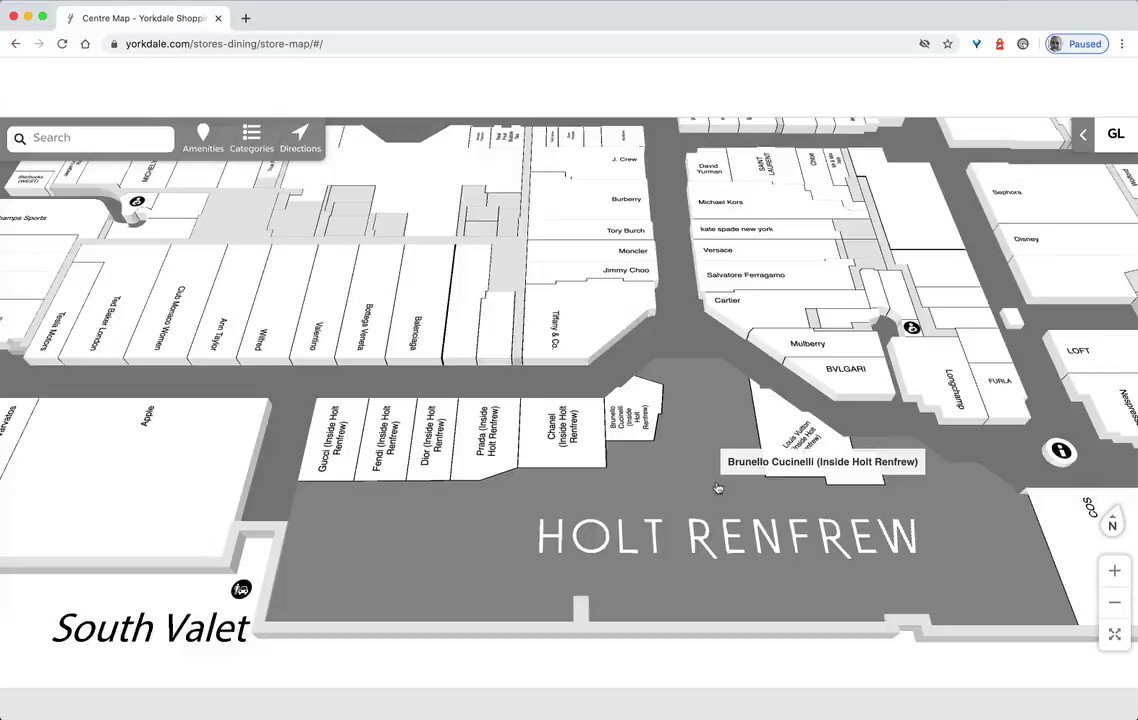Select the Jimmy Choo store

pyautogui.click(x=626, y=270)
